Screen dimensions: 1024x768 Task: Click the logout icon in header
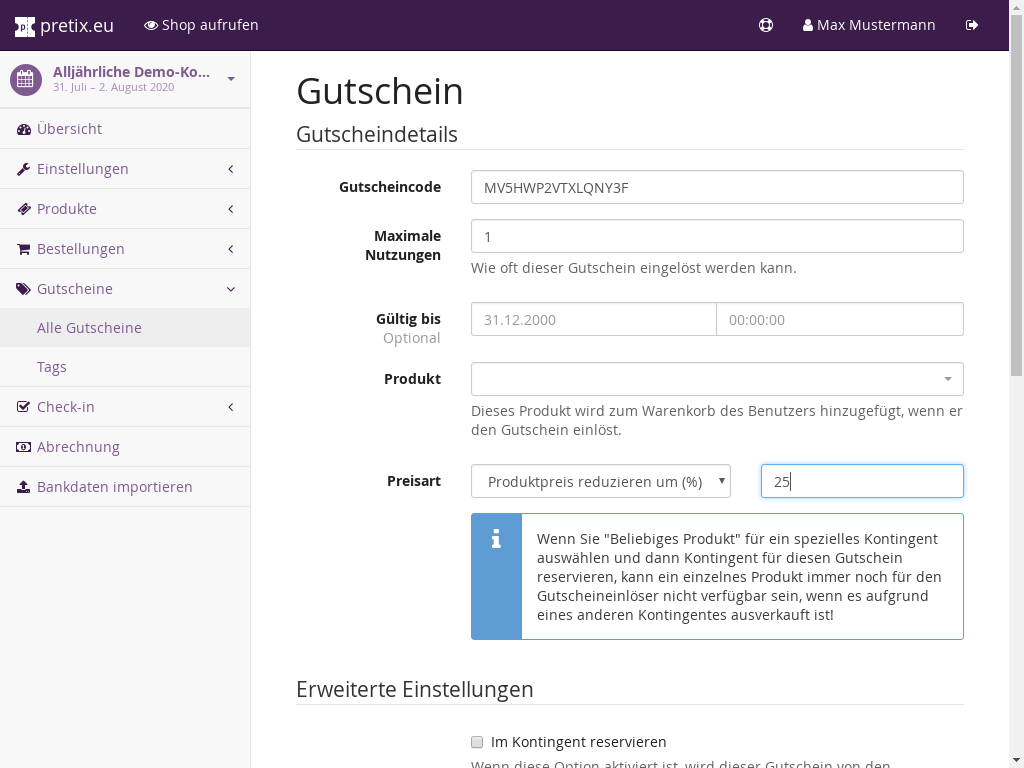(972, 25)
